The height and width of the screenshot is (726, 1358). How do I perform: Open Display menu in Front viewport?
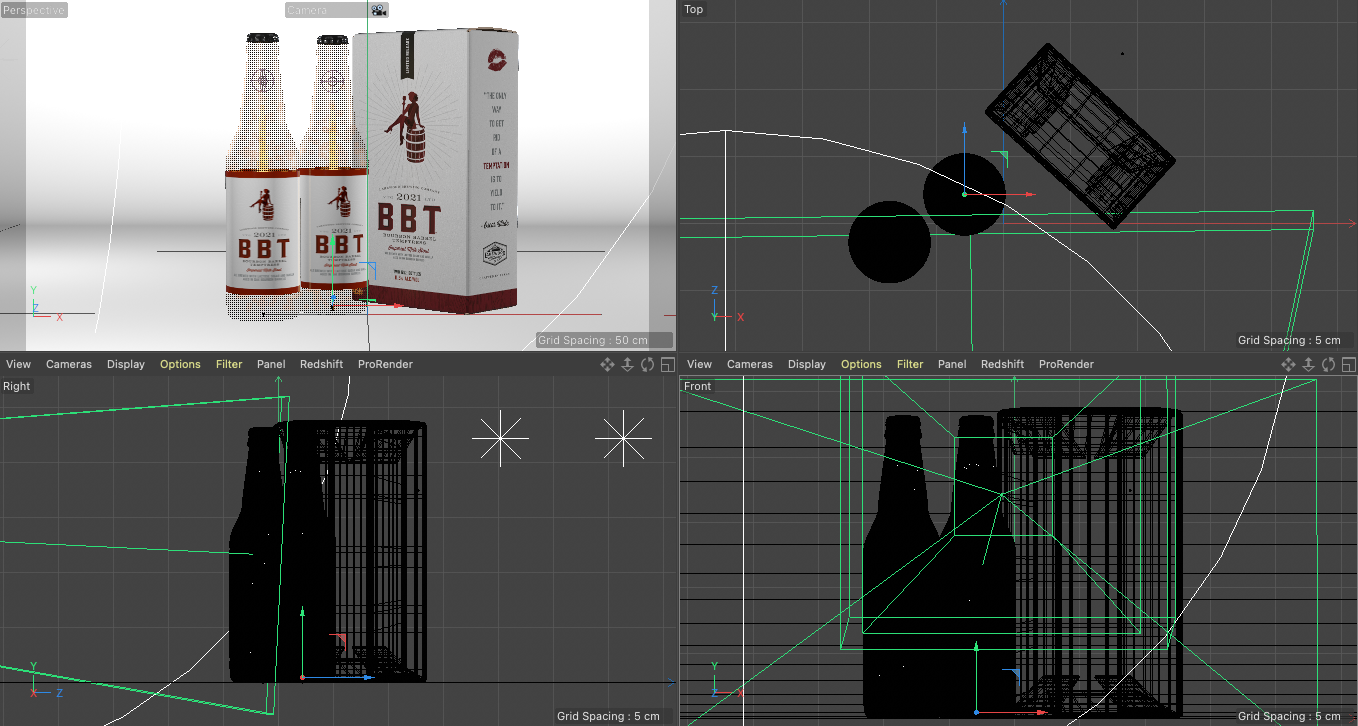807,364
